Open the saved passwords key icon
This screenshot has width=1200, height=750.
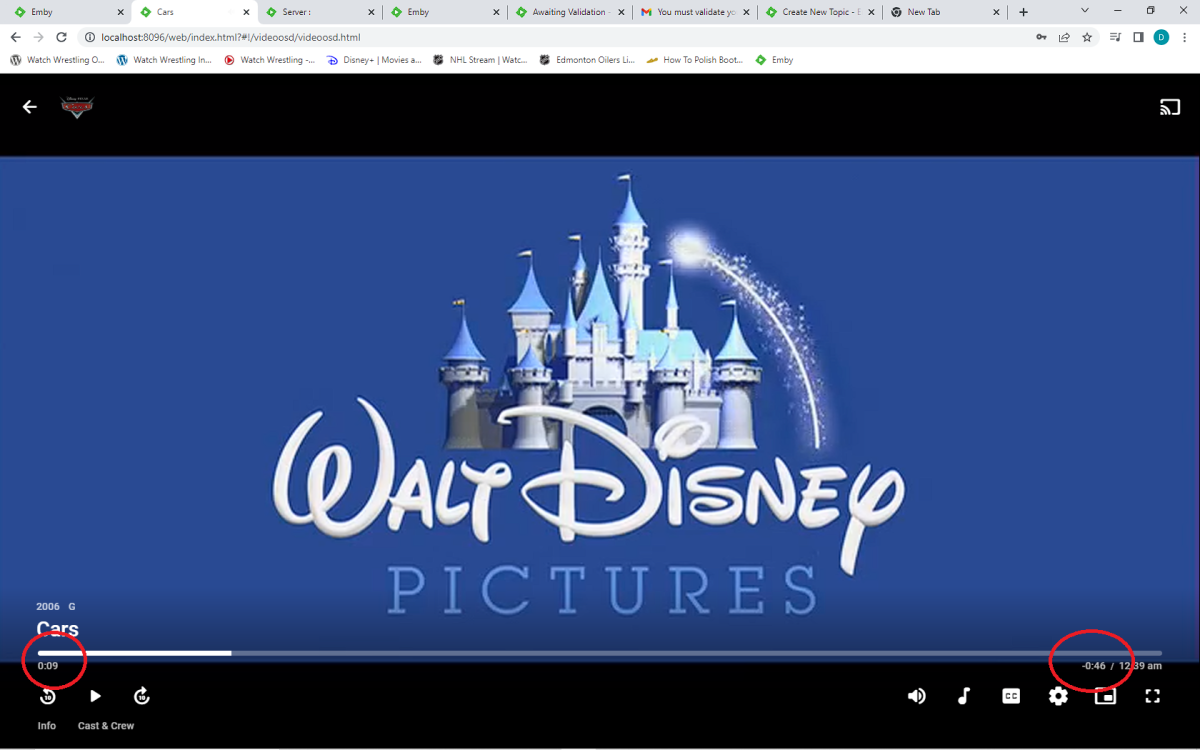1042,37
